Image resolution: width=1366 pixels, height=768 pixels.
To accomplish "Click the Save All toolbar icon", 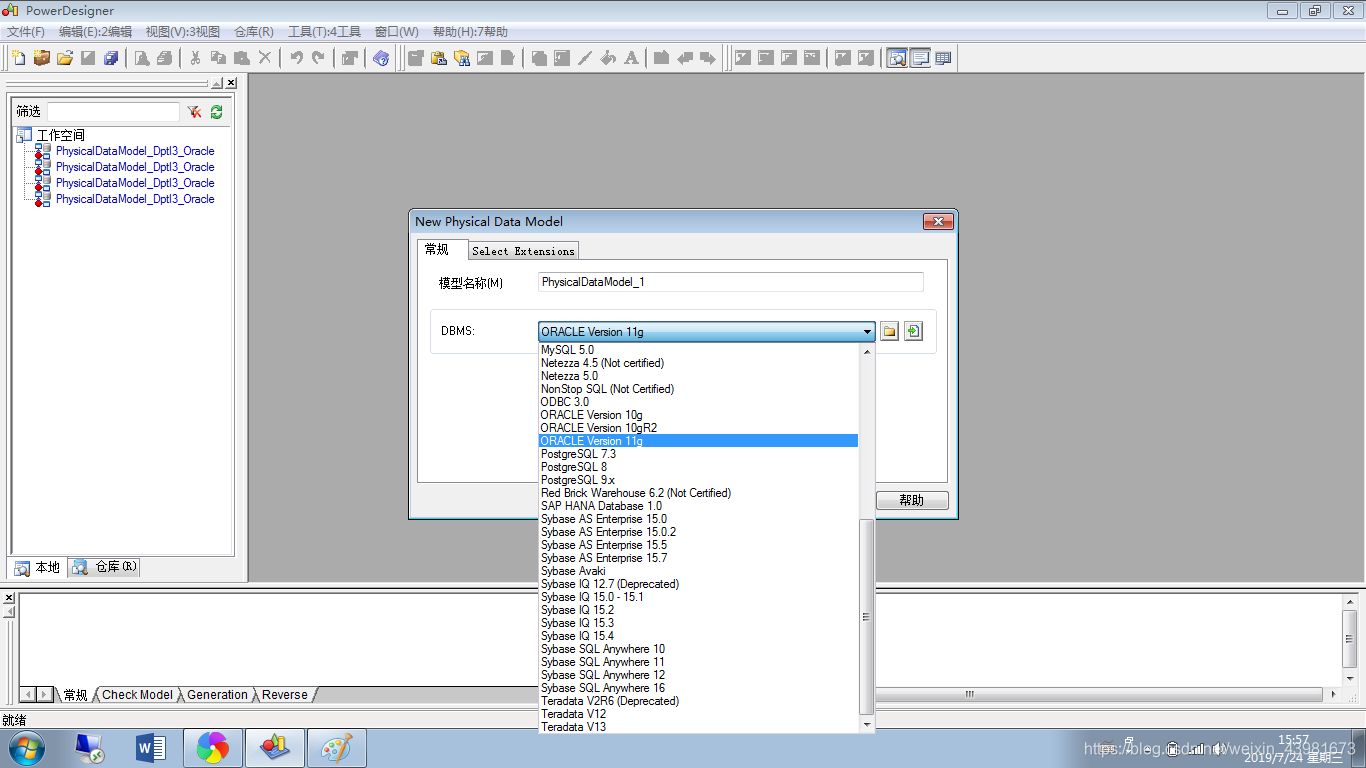I will click(111, 58).
